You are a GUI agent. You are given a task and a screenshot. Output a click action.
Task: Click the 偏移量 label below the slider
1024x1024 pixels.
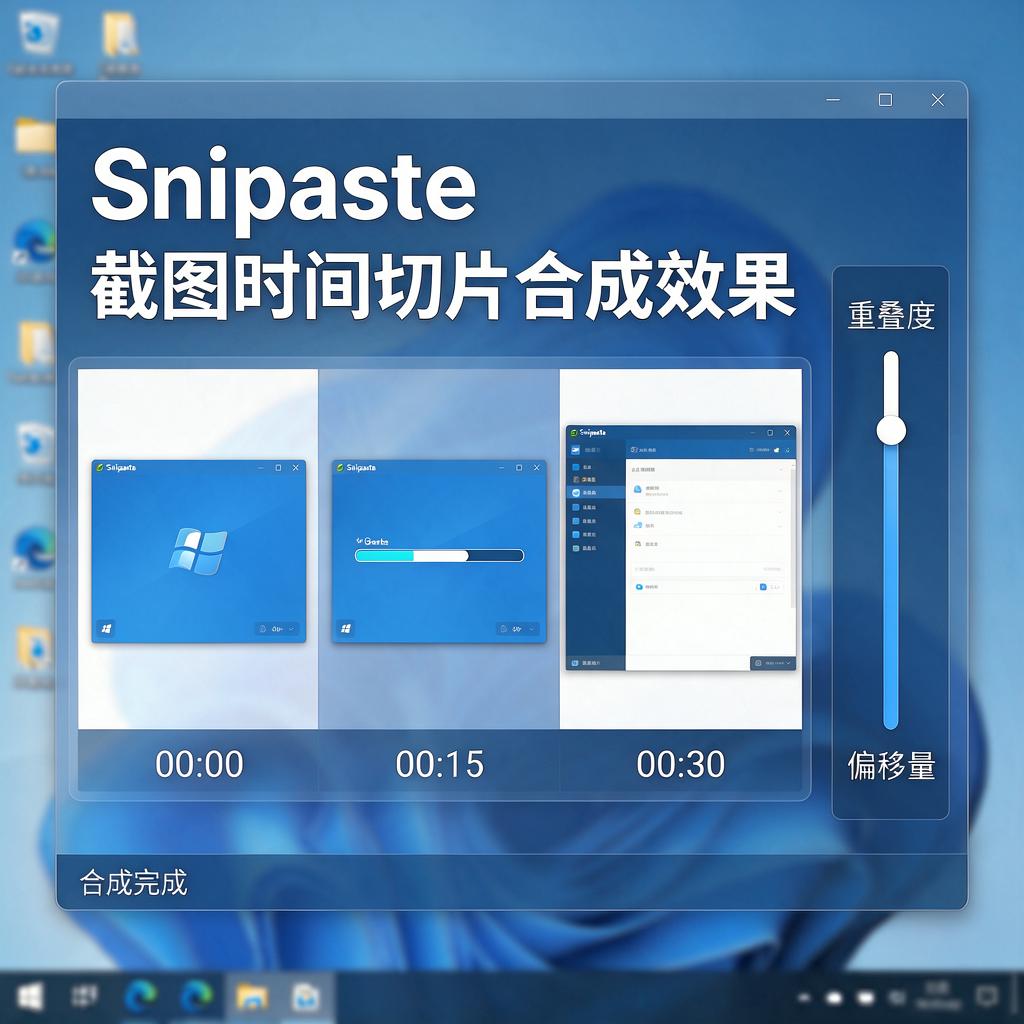pyautogui.click(x=891, y=765)
